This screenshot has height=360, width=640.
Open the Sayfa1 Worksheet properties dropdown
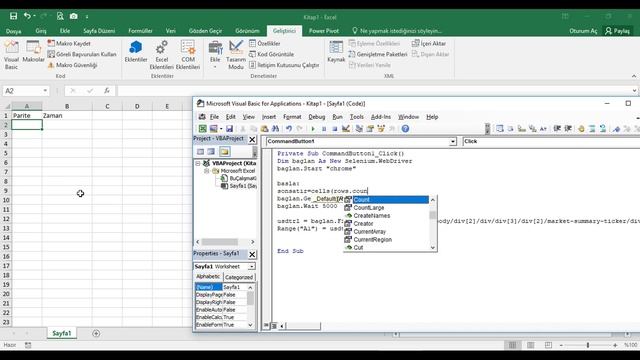pyautogui.click(x=251, y=267)
